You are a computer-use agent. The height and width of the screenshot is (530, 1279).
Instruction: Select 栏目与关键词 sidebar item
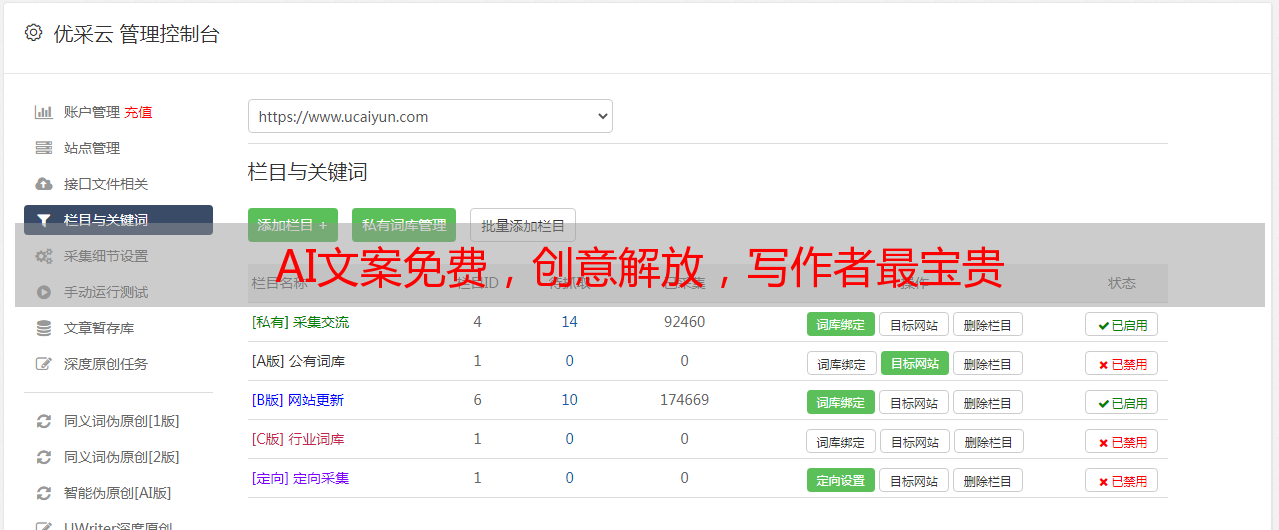pyautogui.click(x=118, y=220)
